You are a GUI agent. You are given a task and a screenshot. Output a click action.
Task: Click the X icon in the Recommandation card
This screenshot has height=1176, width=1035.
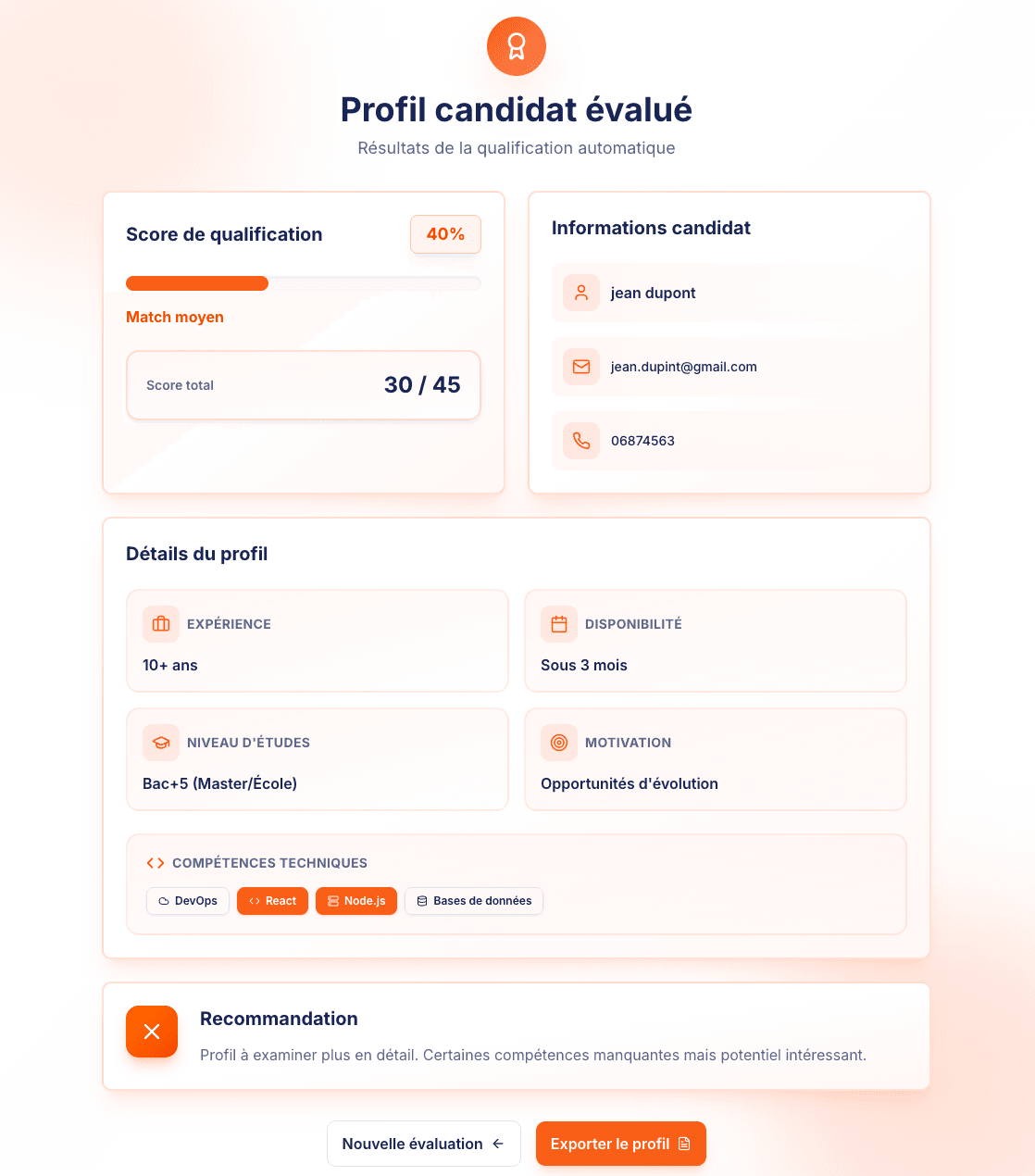pos(151,1031)
